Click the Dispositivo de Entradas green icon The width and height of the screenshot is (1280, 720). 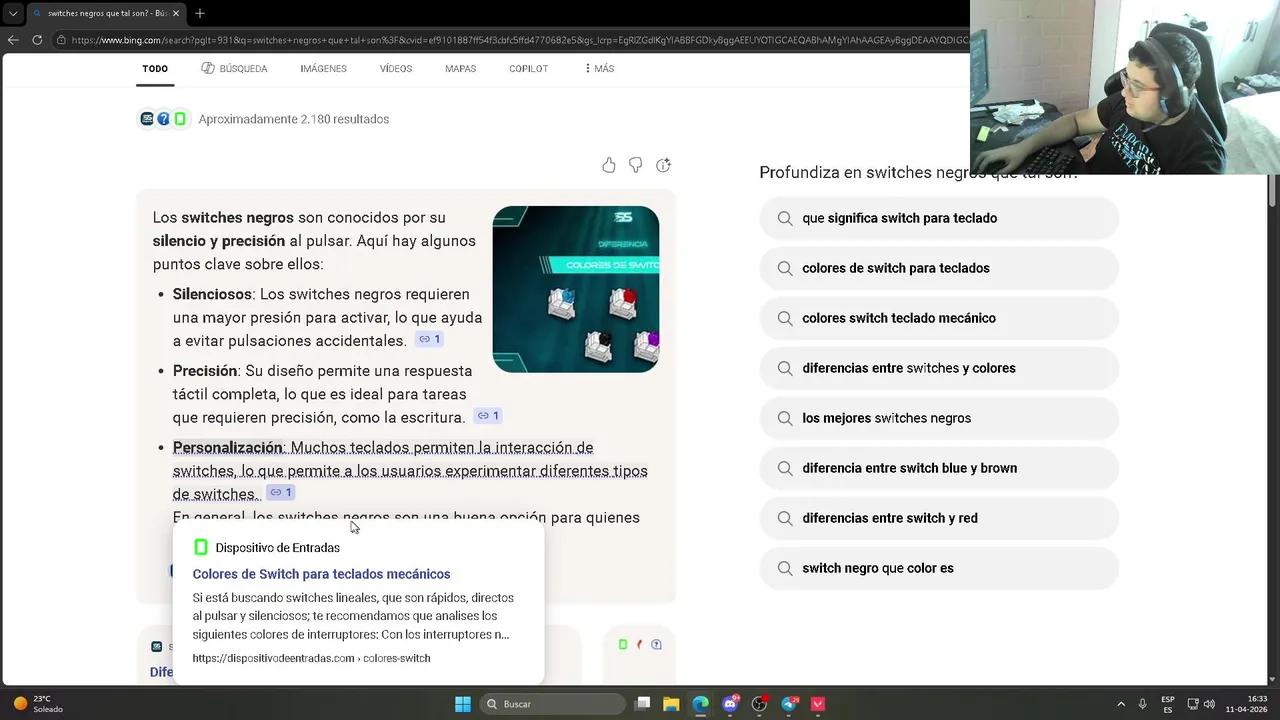tap(200, 547)
